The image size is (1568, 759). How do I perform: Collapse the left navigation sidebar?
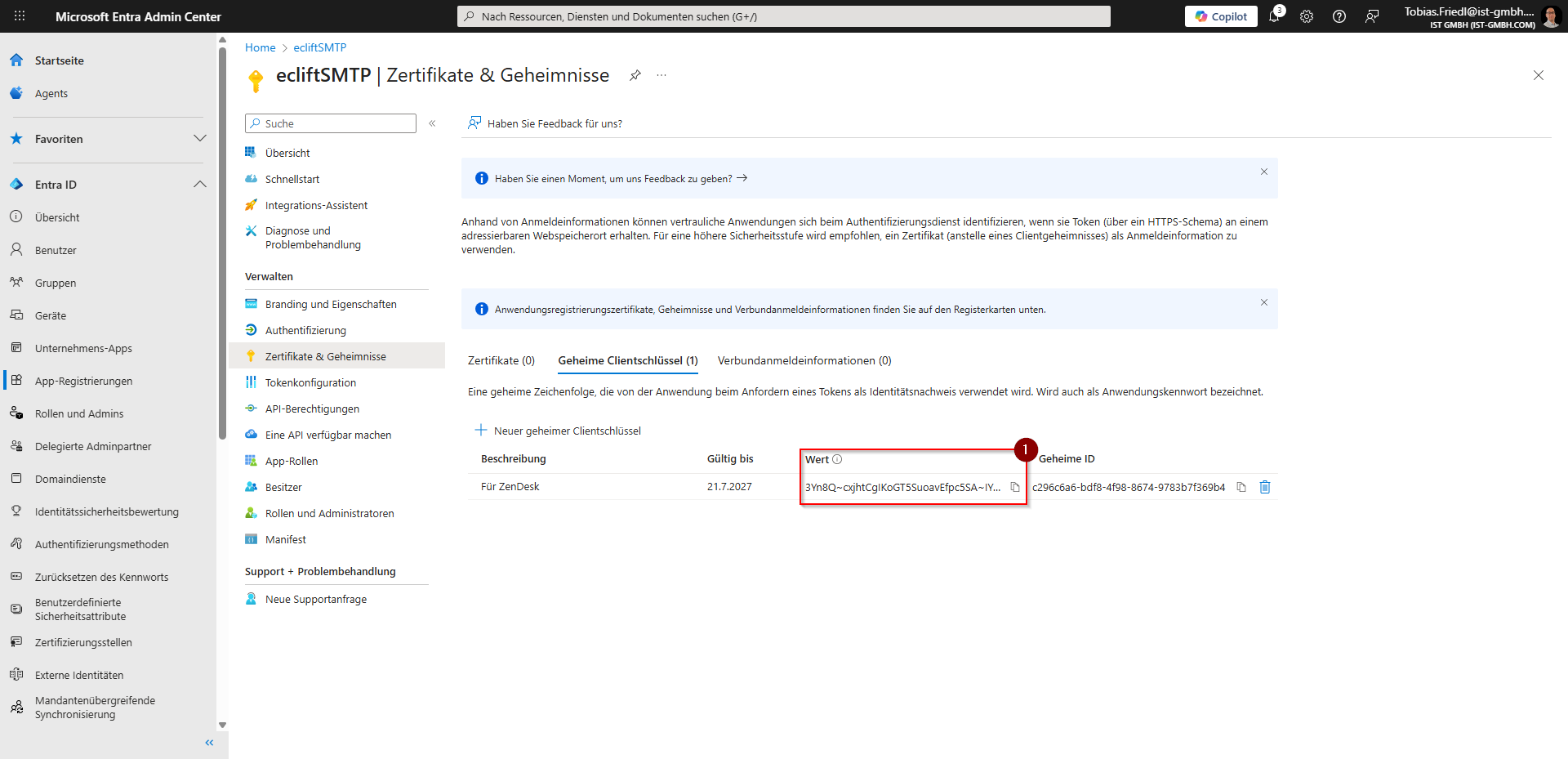(209, 743)
